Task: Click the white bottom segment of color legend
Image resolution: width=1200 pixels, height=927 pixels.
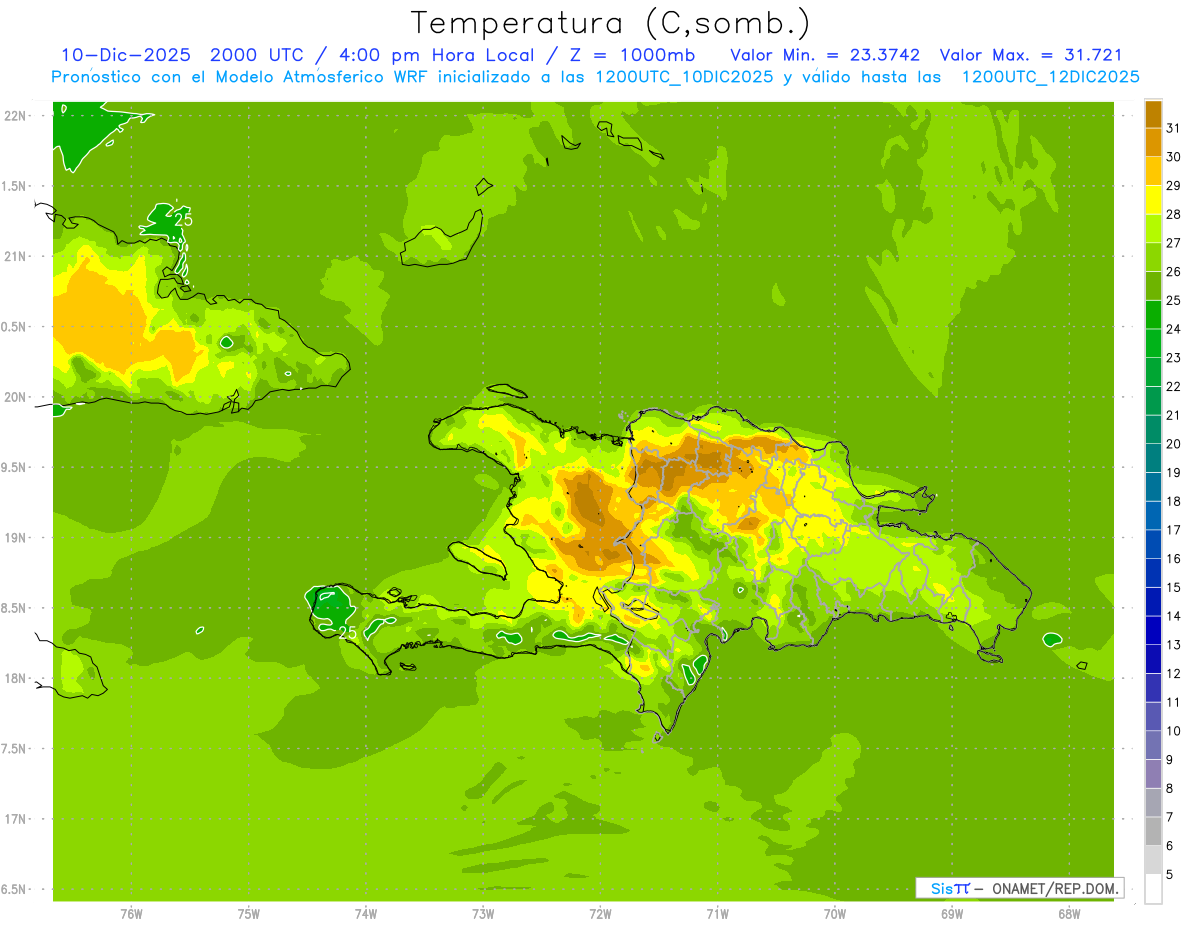Action: click(1153, 889)
